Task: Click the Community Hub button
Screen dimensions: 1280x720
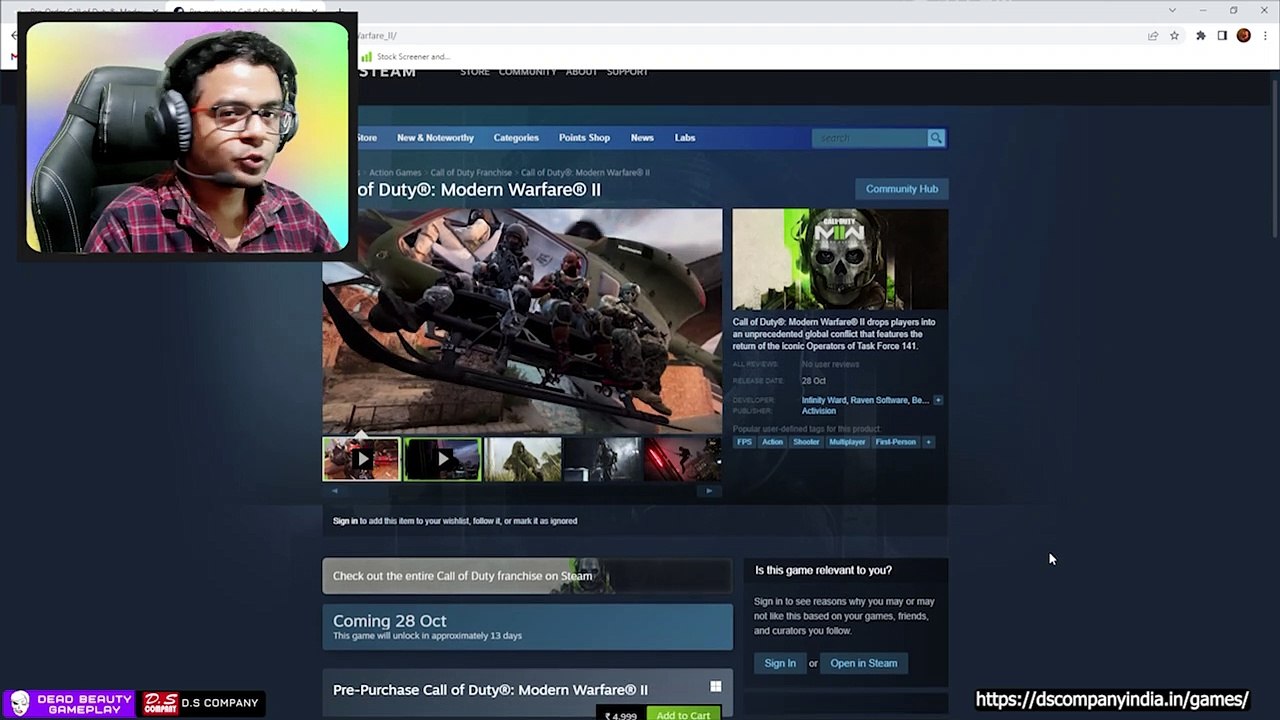Action: tap(901, 189)
